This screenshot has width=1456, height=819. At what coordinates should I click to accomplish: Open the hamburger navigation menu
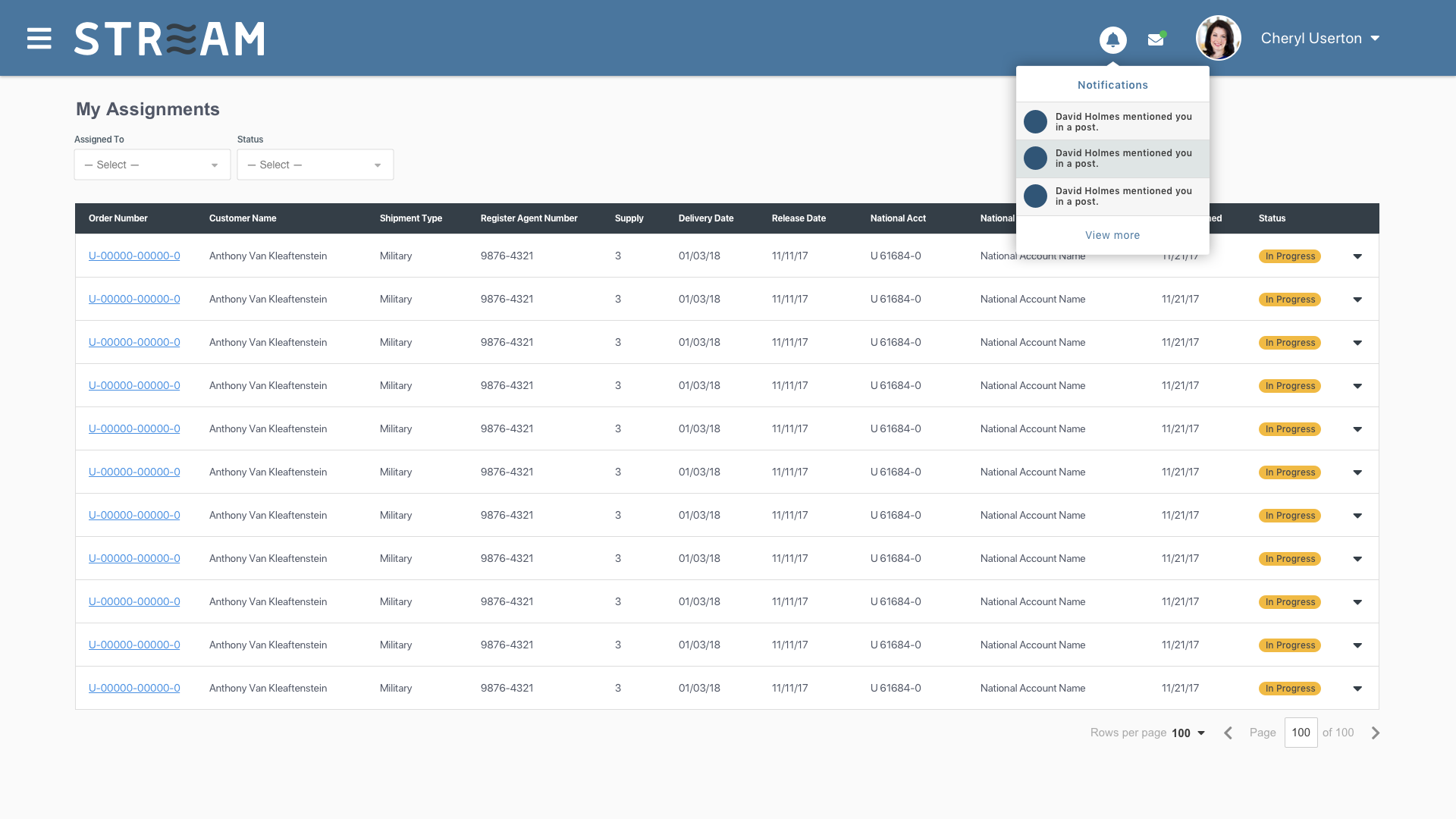[x=39, y=39]
